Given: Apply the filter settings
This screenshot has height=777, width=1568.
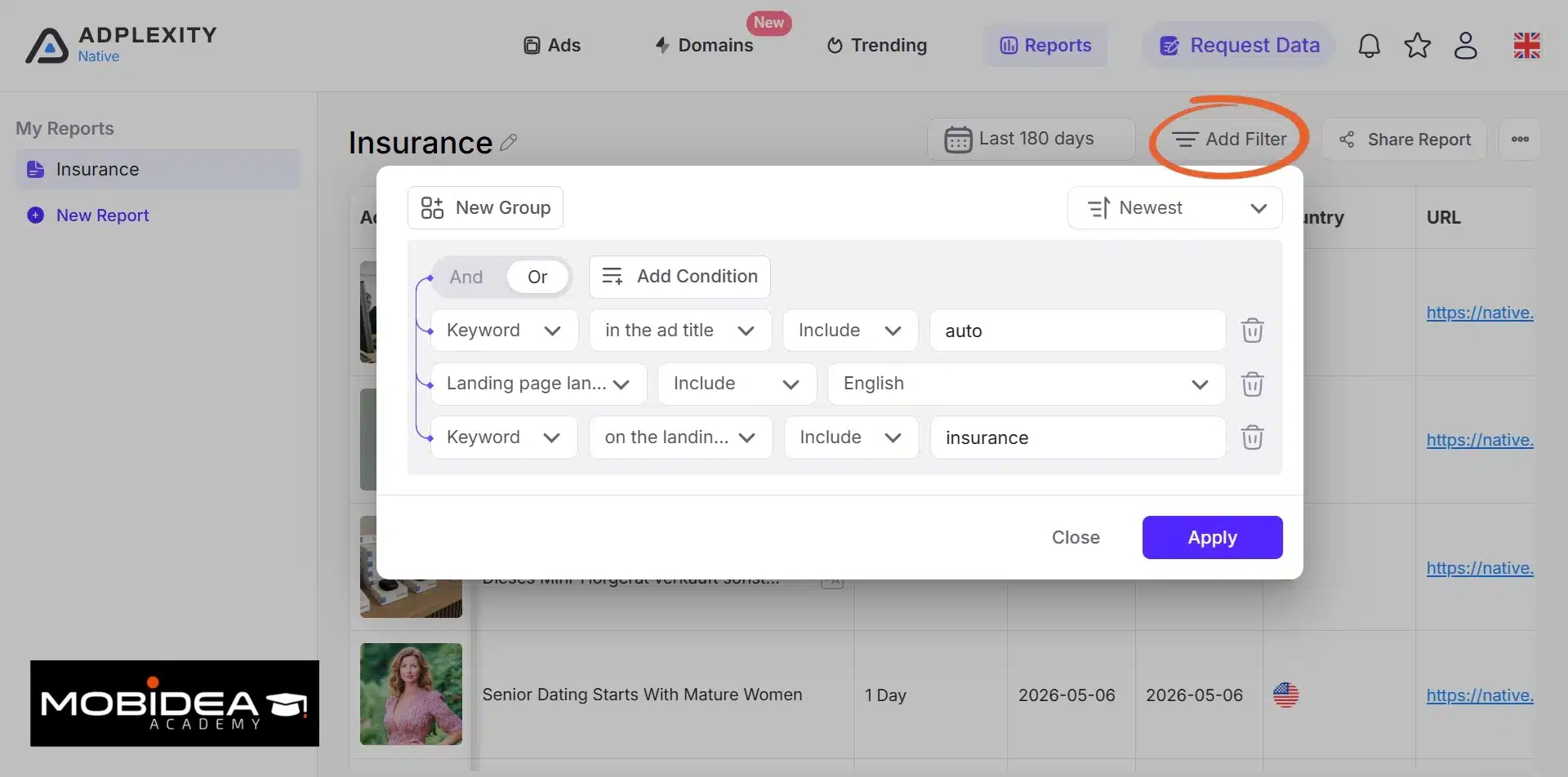Looking at the screenshot, I should [1212, 537].
